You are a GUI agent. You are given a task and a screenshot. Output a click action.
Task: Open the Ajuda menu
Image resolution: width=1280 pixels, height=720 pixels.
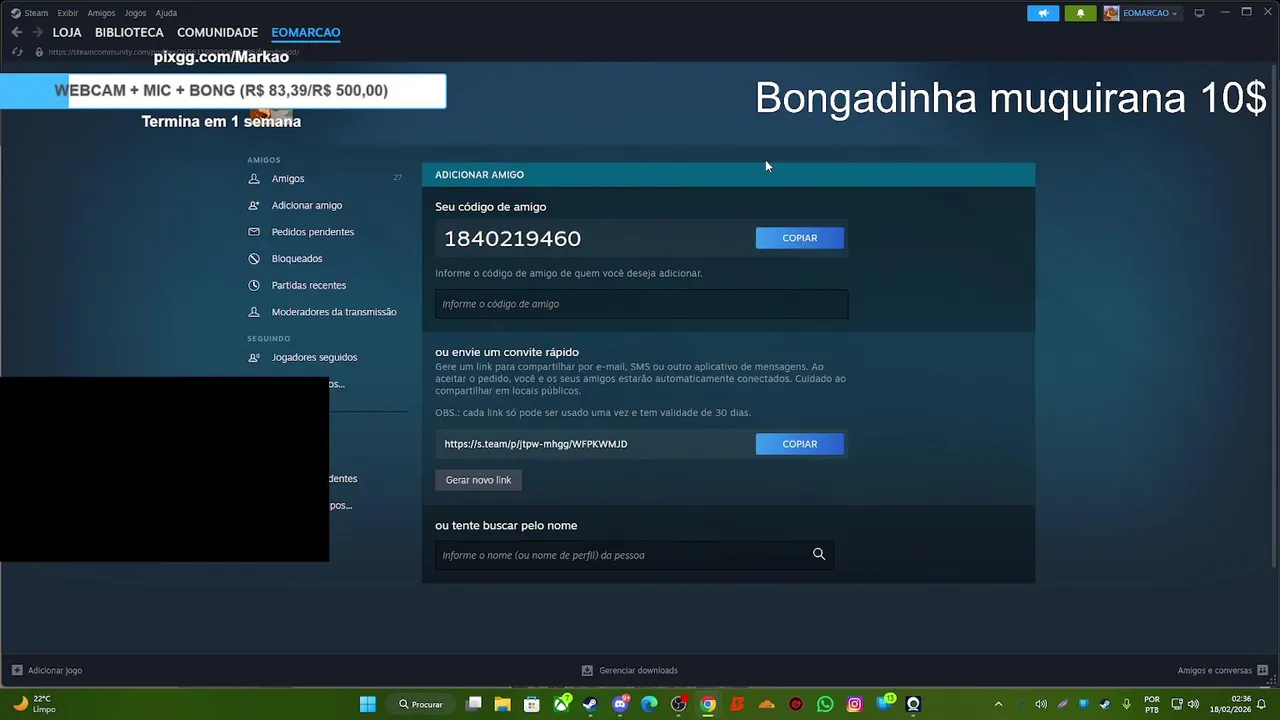pos(166,13)
